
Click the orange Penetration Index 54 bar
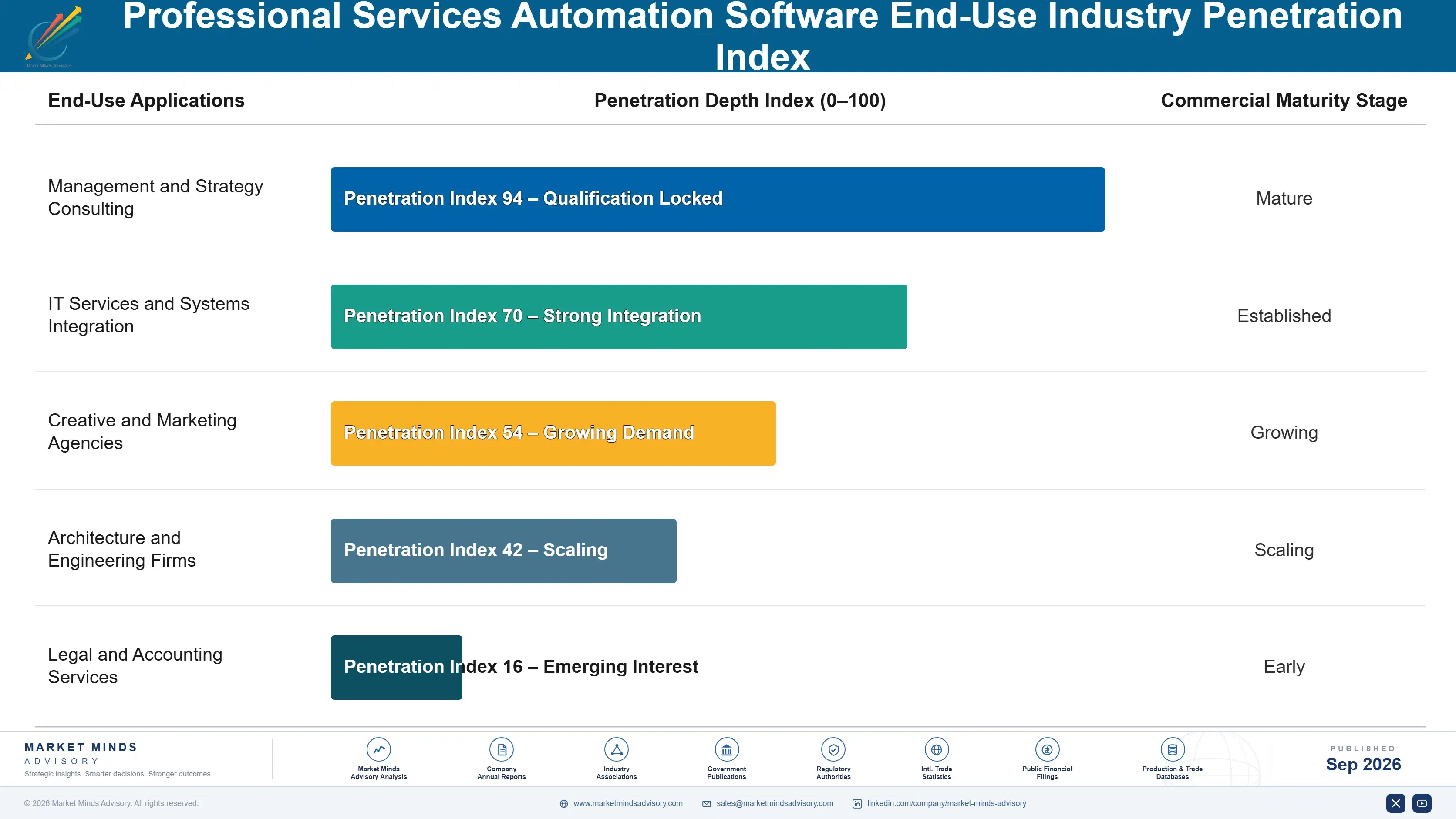pos(553,433)
